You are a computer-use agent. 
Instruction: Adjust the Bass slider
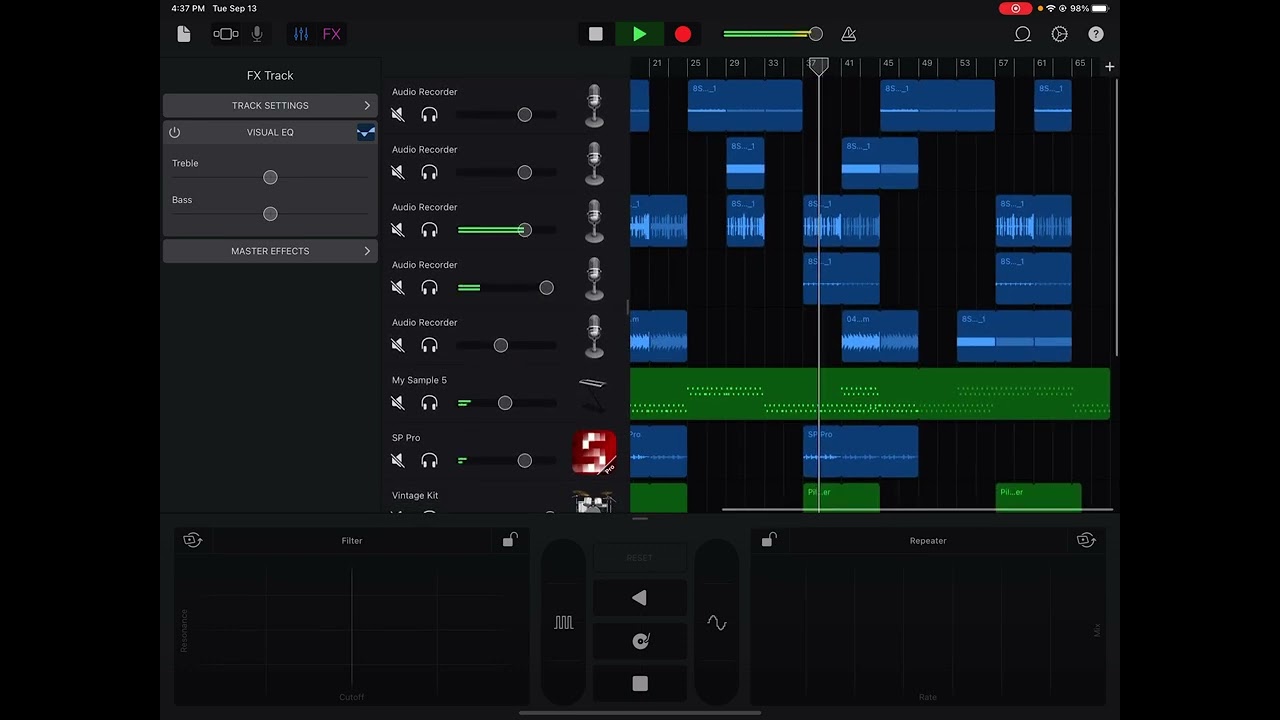pyautogui.click(x=270, y=214)
